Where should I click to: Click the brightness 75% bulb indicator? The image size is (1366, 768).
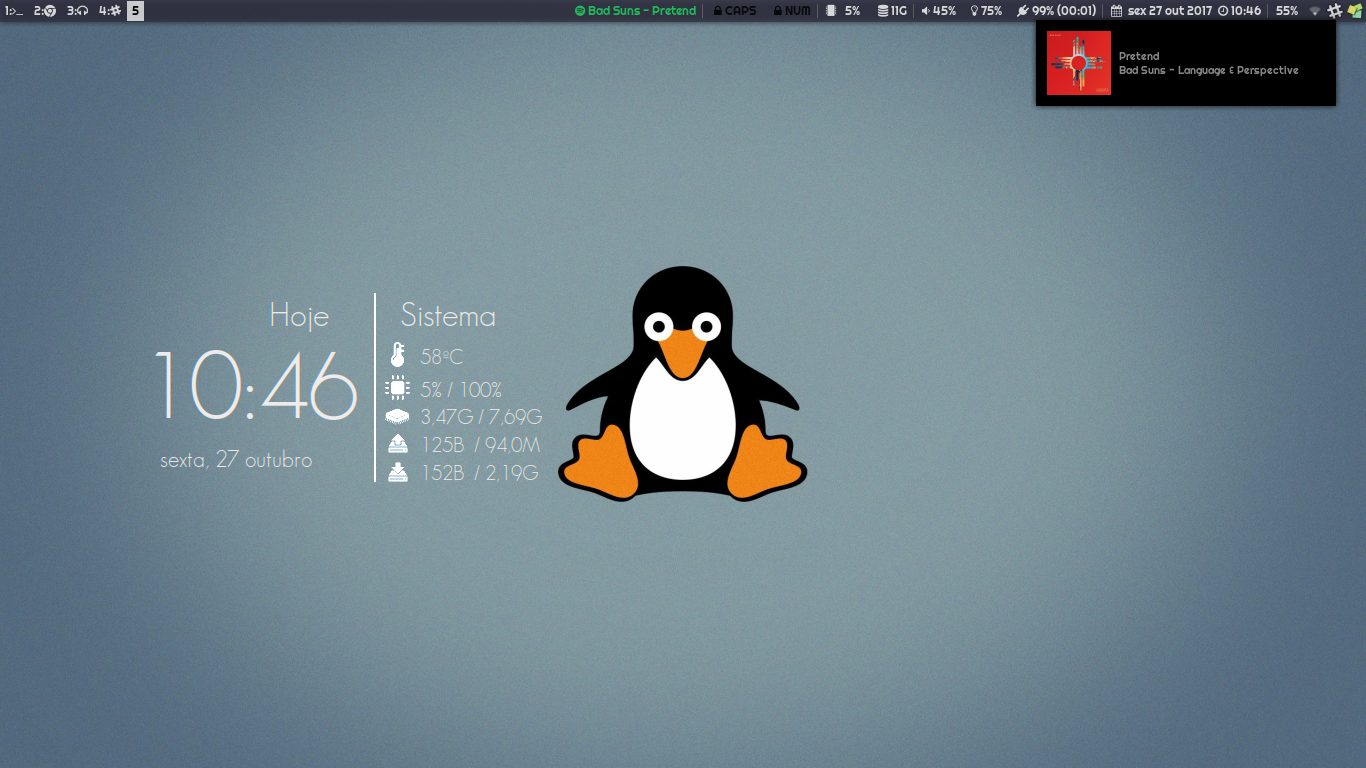986,11
